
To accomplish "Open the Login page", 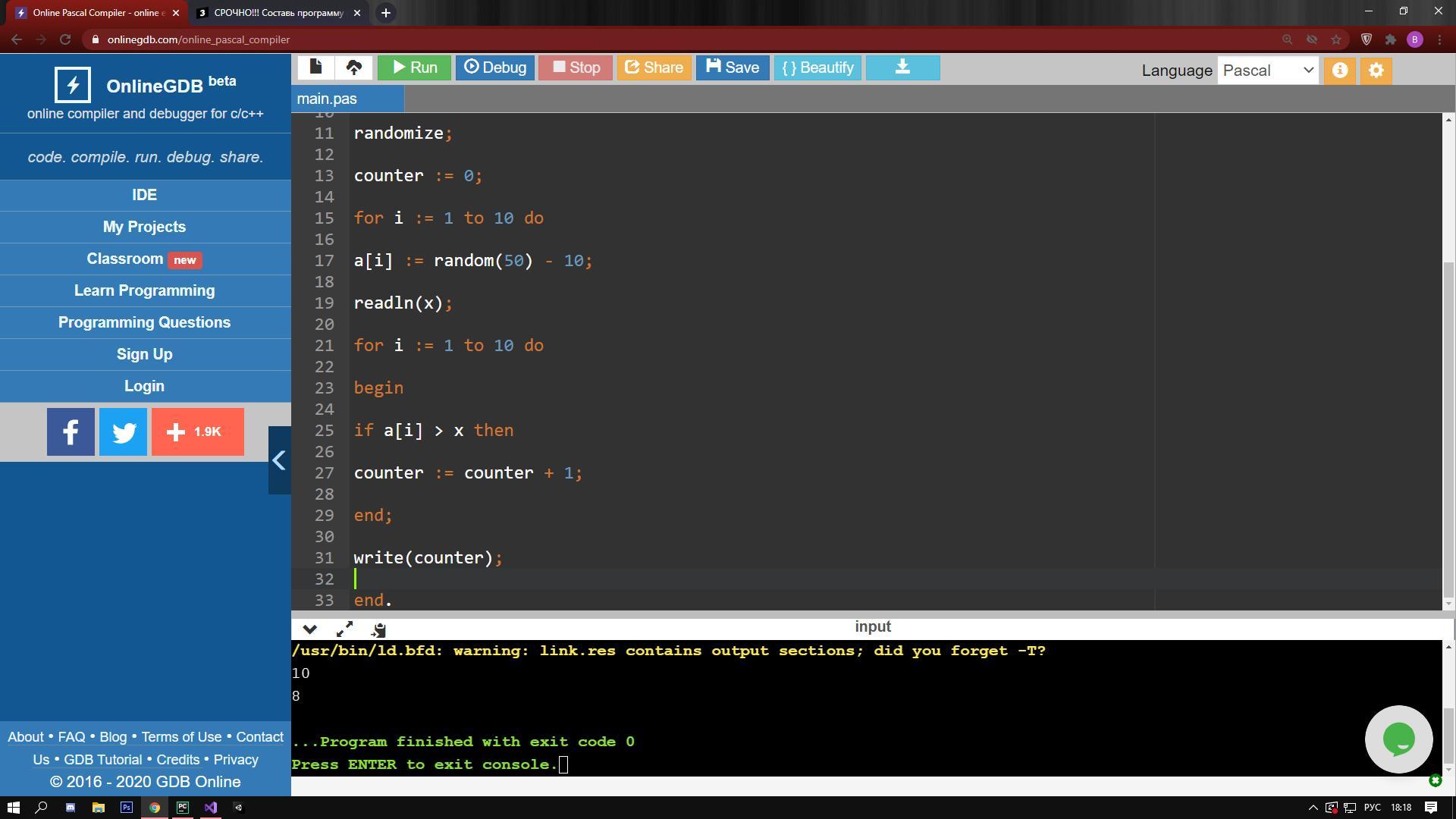I will (x=145, y=386).
